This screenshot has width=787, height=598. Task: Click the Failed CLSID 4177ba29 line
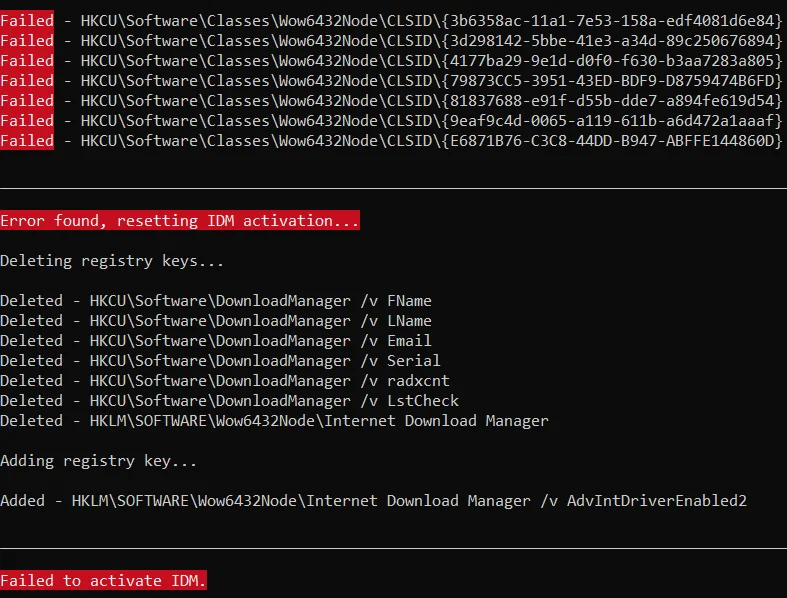point(391,61)
